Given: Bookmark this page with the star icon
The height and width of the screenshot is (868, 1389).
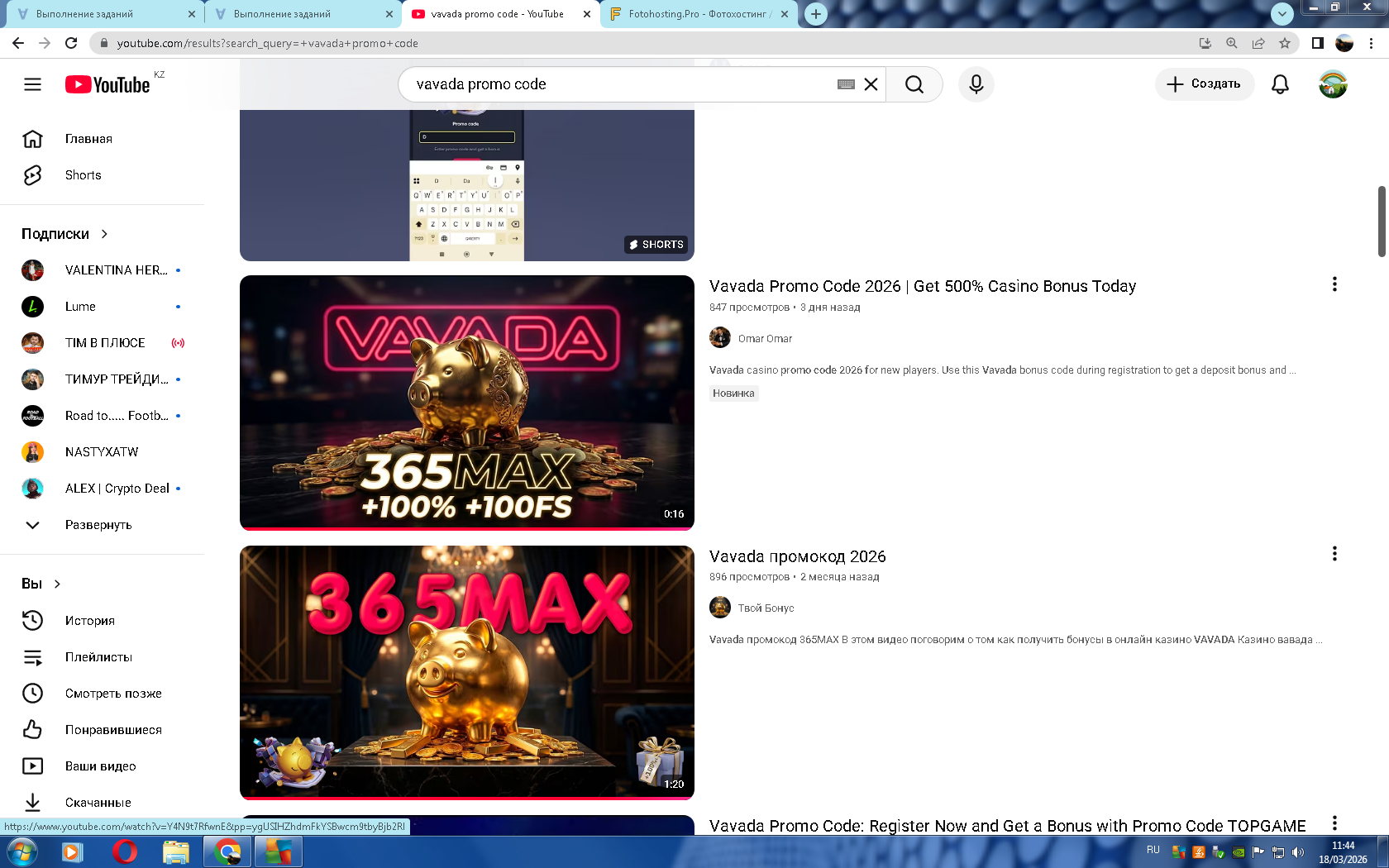Looking at the screenshot, I should coord(1285,43).
